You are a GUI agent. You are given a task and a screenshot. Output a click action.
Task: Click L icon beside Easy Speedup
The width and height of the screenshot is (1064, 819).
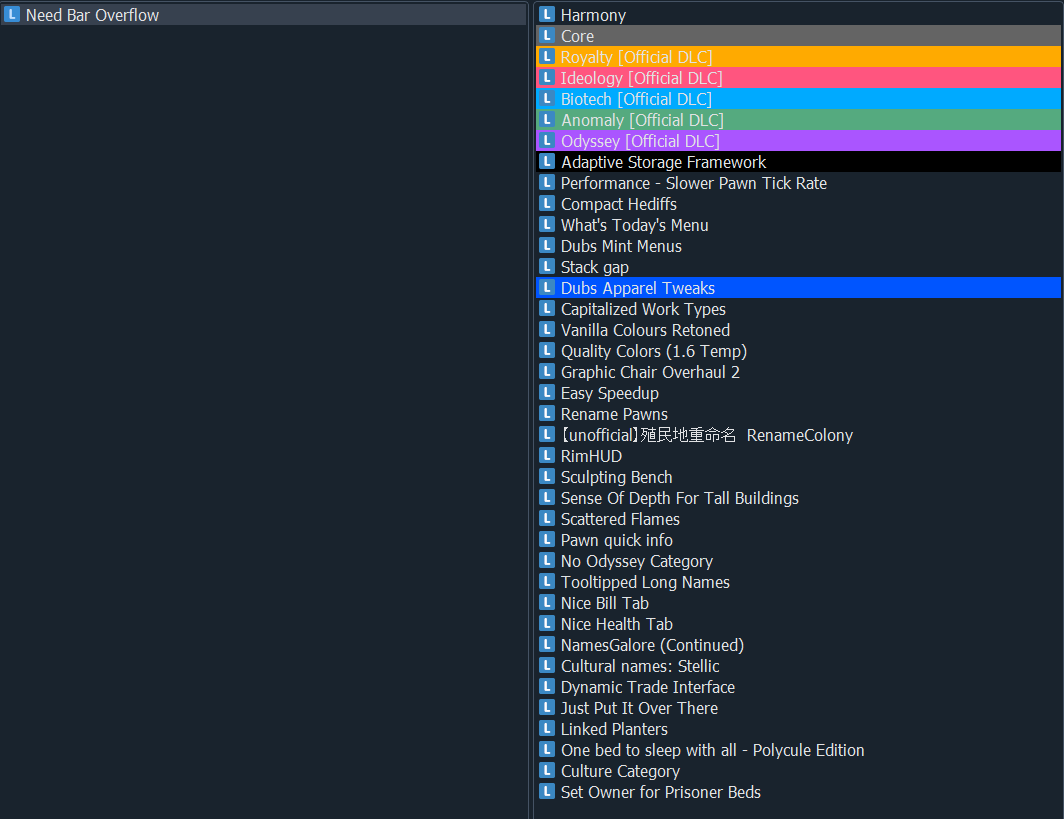(x=547, y=393)
